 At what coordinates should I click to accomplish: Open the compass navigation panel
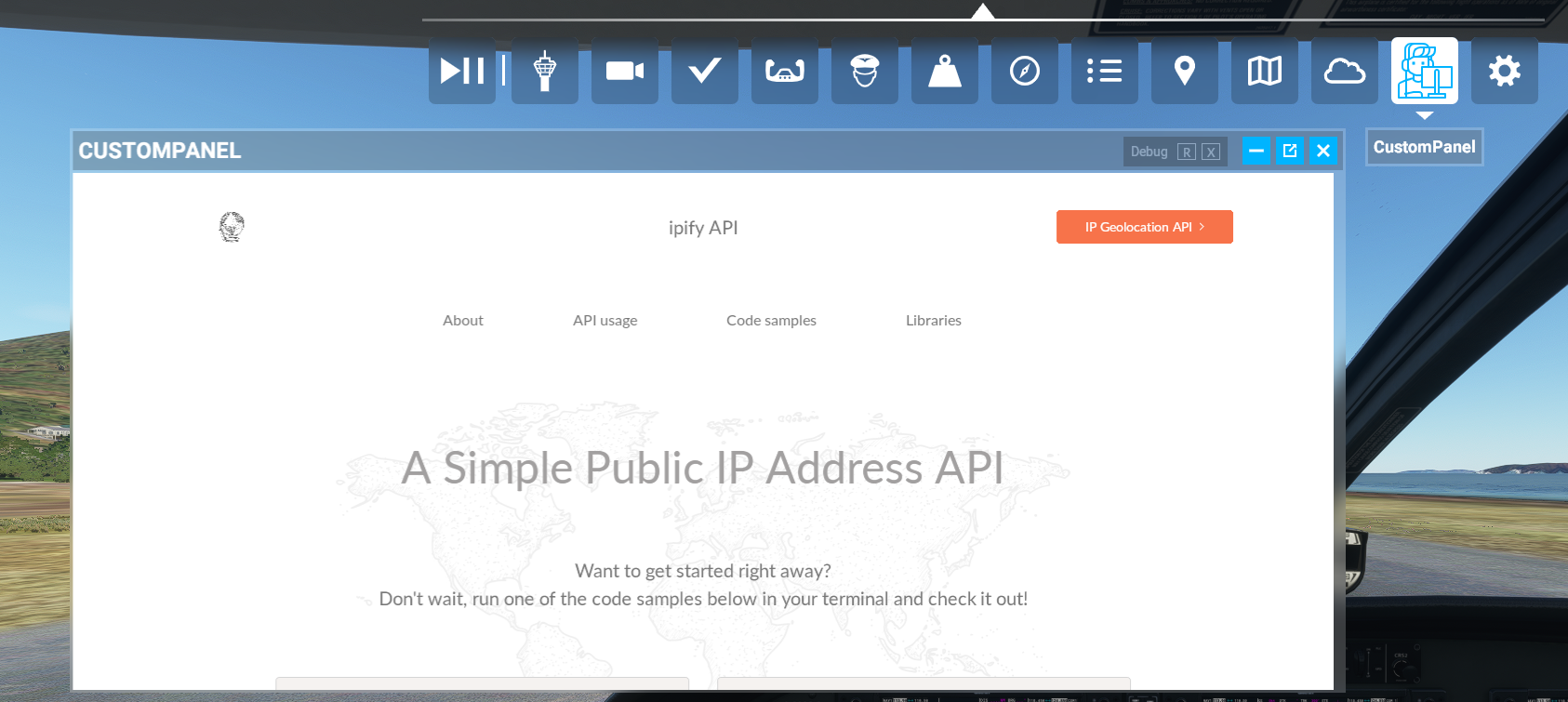click(x=1025, y=71)
